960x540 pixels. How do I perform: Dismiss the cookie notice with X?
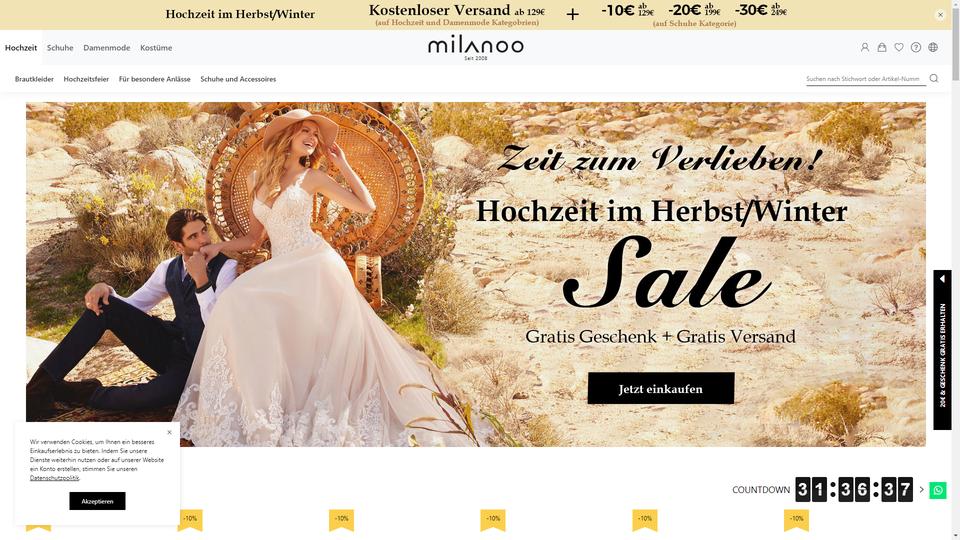pyautogui.click(x=170, y=432)
